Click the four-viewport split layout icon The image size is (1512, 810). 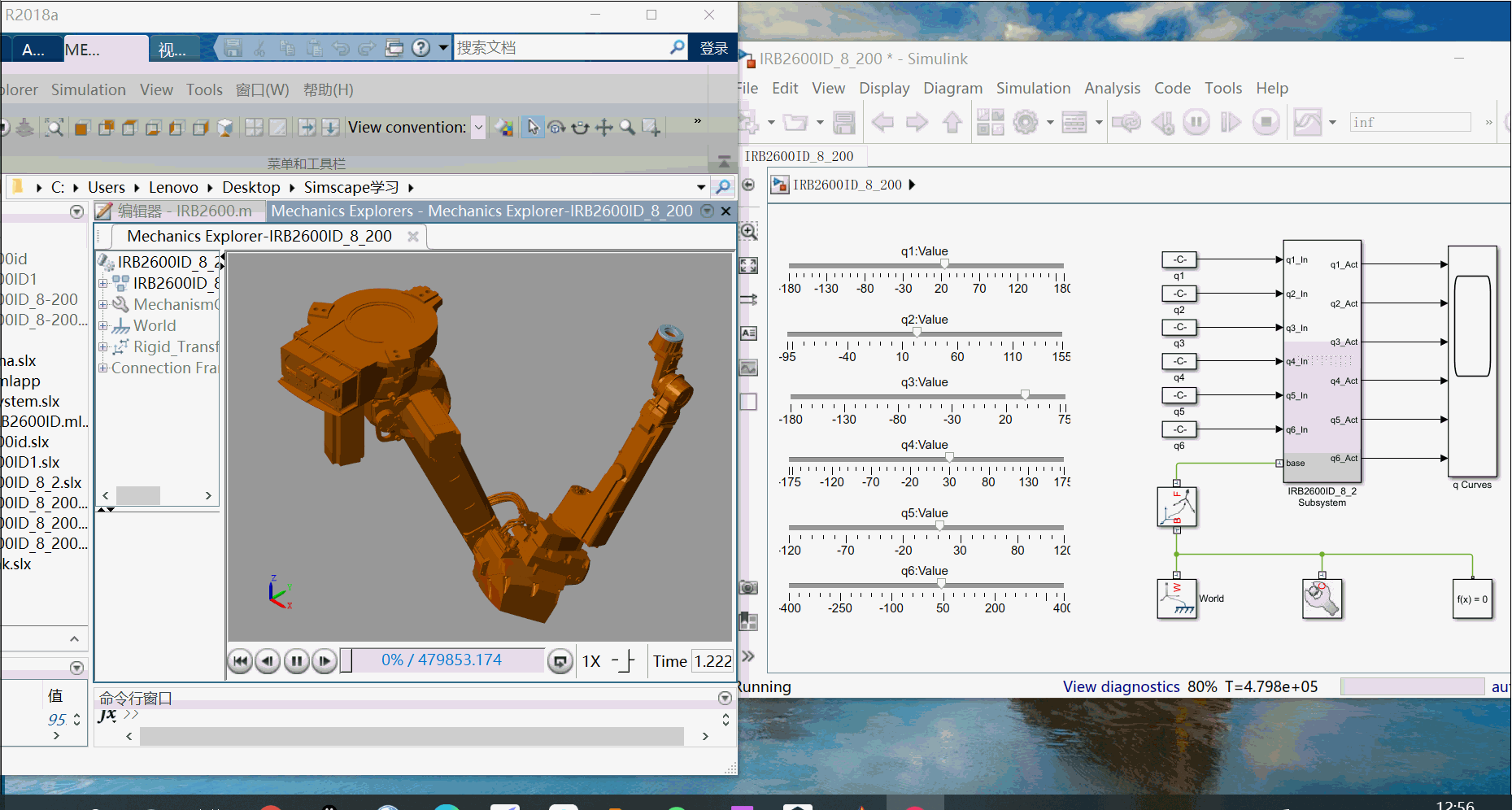pos(254,128)
